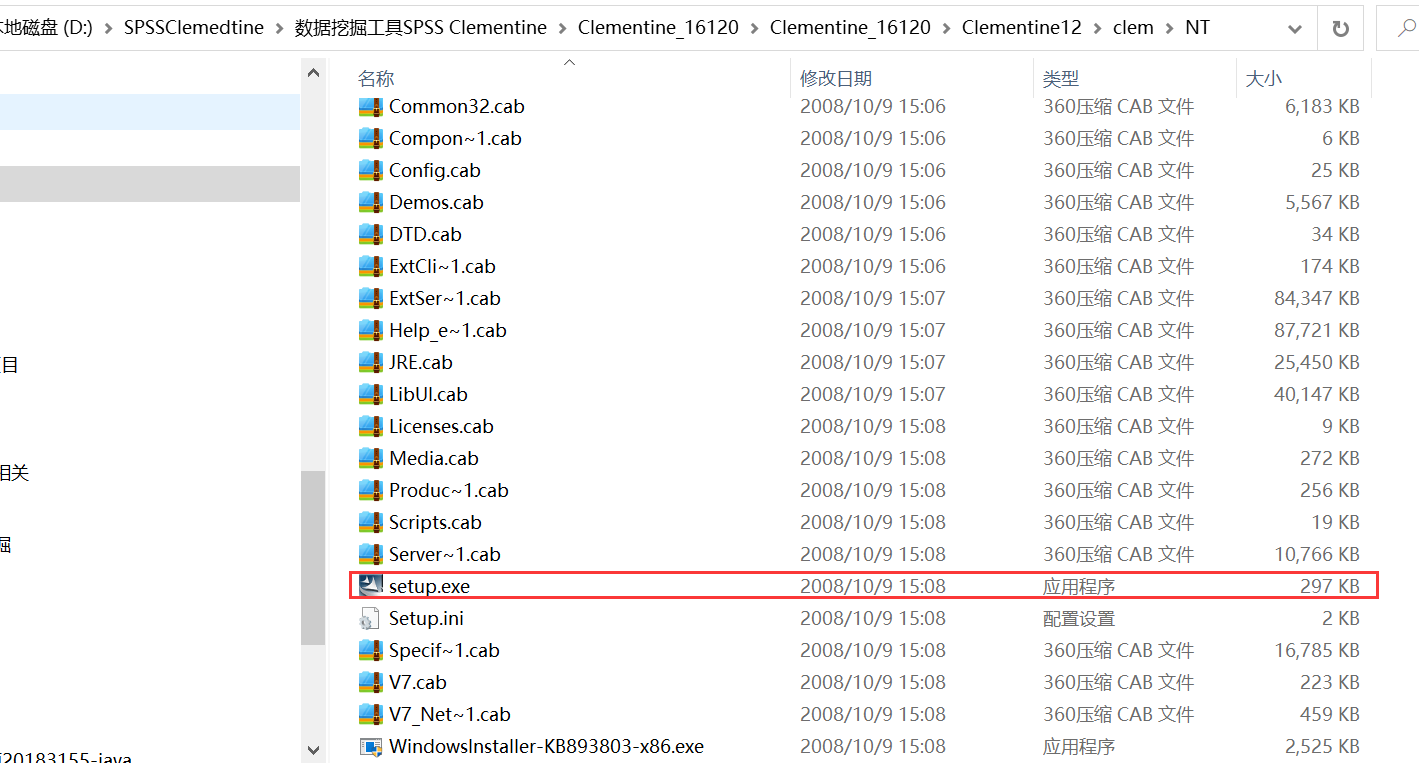This screenshot has width=1419, height=774.
Task: Expand the chevron before NT in path
Action: tap(1169, 28)
